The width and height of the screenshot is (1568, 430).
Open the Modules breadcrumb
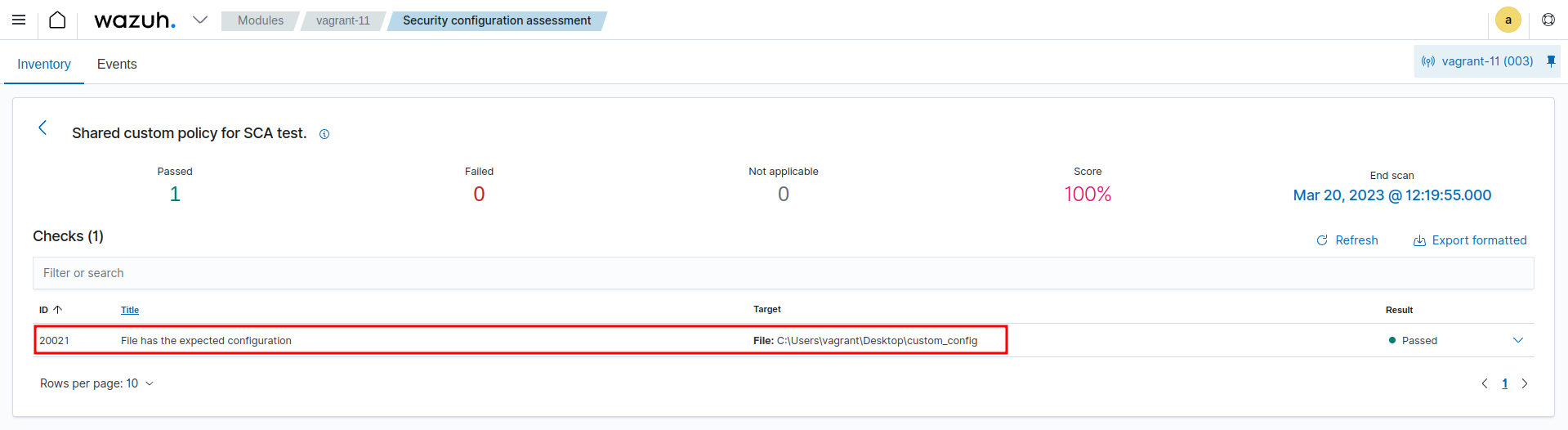tap(260, 20)
